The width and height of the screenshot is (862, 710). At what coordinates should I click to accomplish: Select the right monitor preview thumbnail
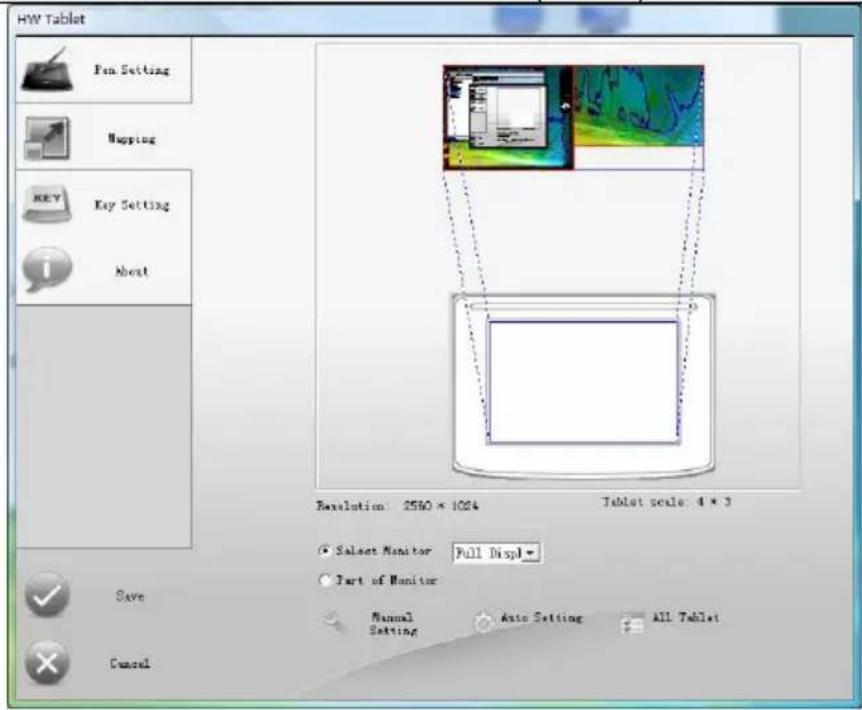click(x=639, y=106)
